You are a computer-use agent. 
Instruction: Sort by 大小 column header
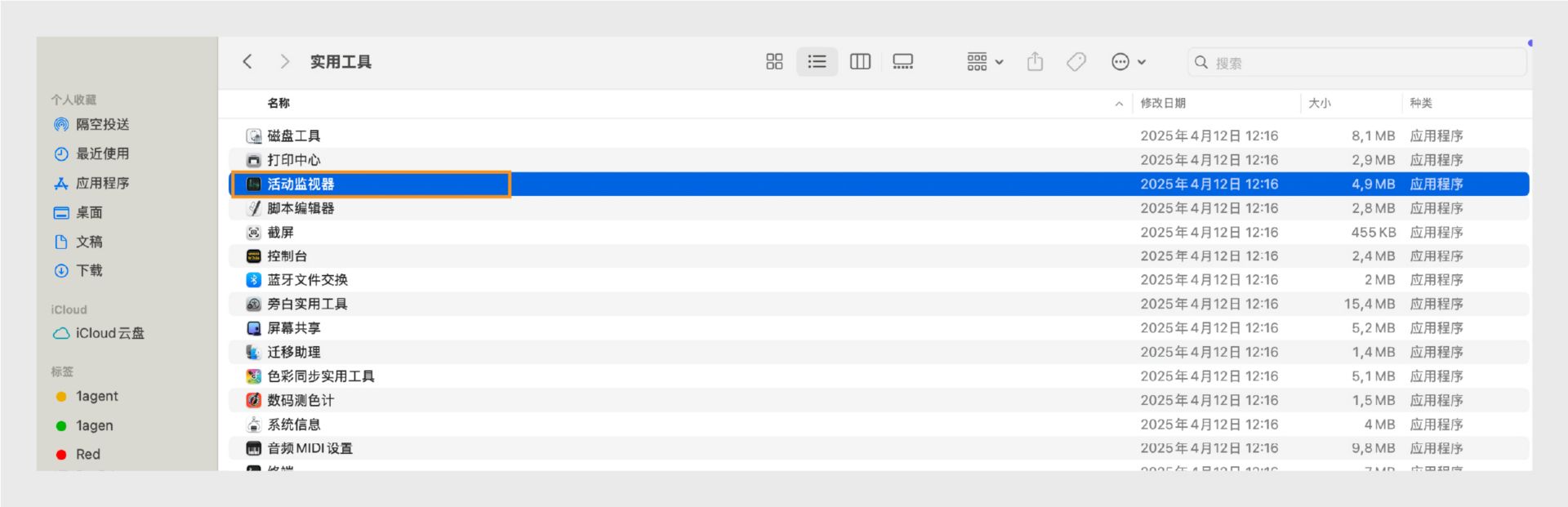click(x=1319, y=104)
